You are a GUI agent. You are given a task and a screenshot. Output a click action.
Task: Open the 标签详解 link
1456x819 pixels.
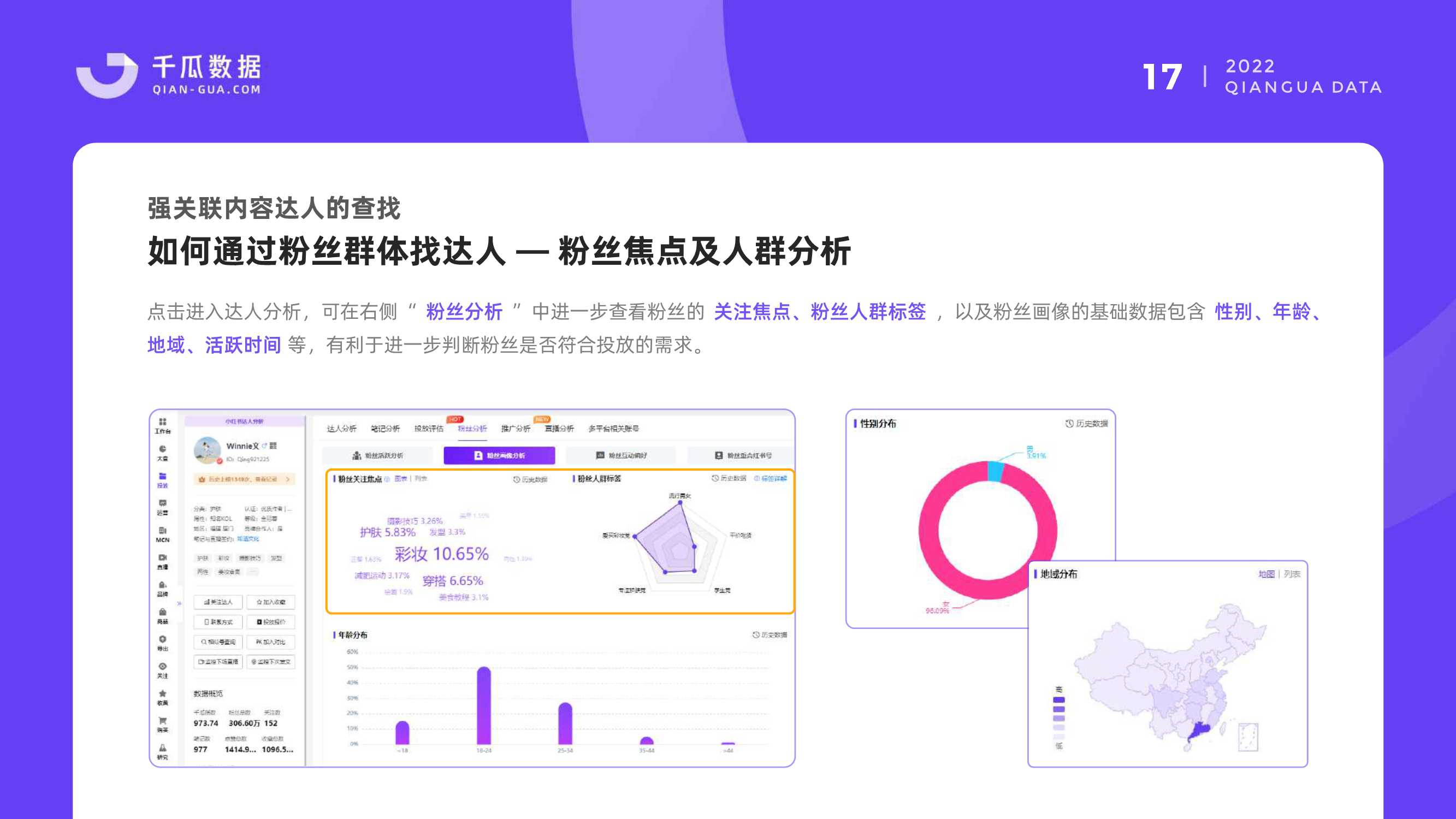point(771,479)
